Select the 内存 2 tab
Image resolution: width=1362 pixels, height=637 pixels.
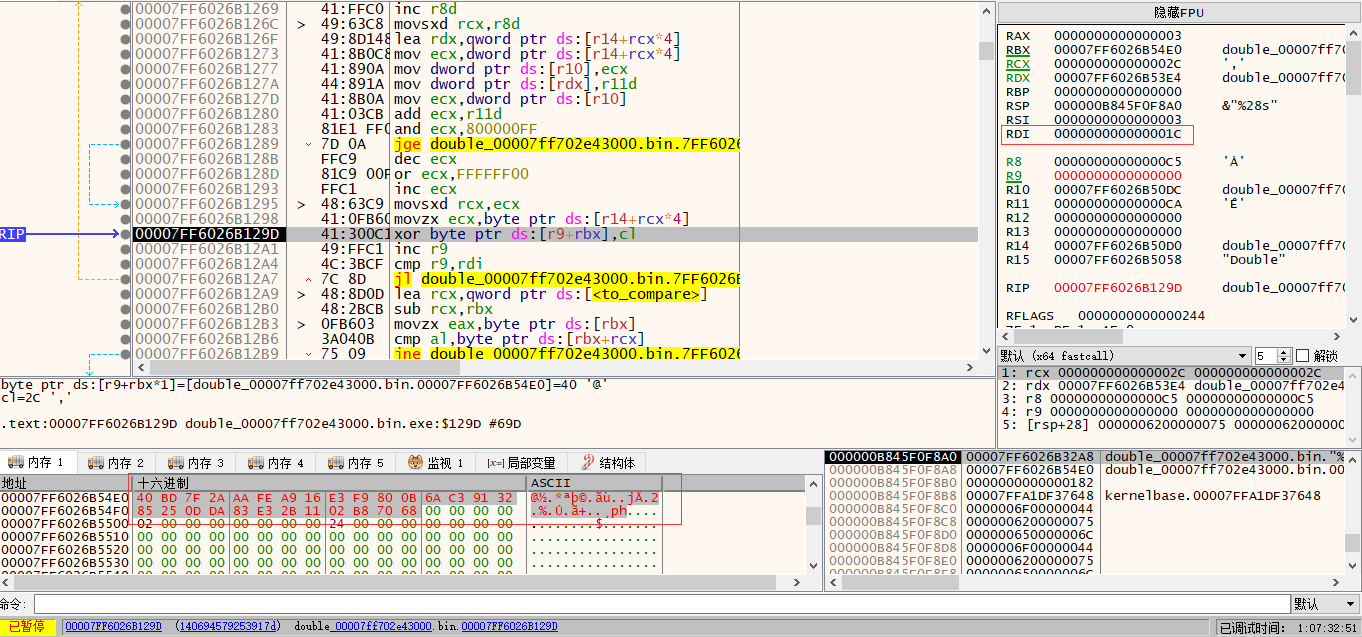click(116, 463)
